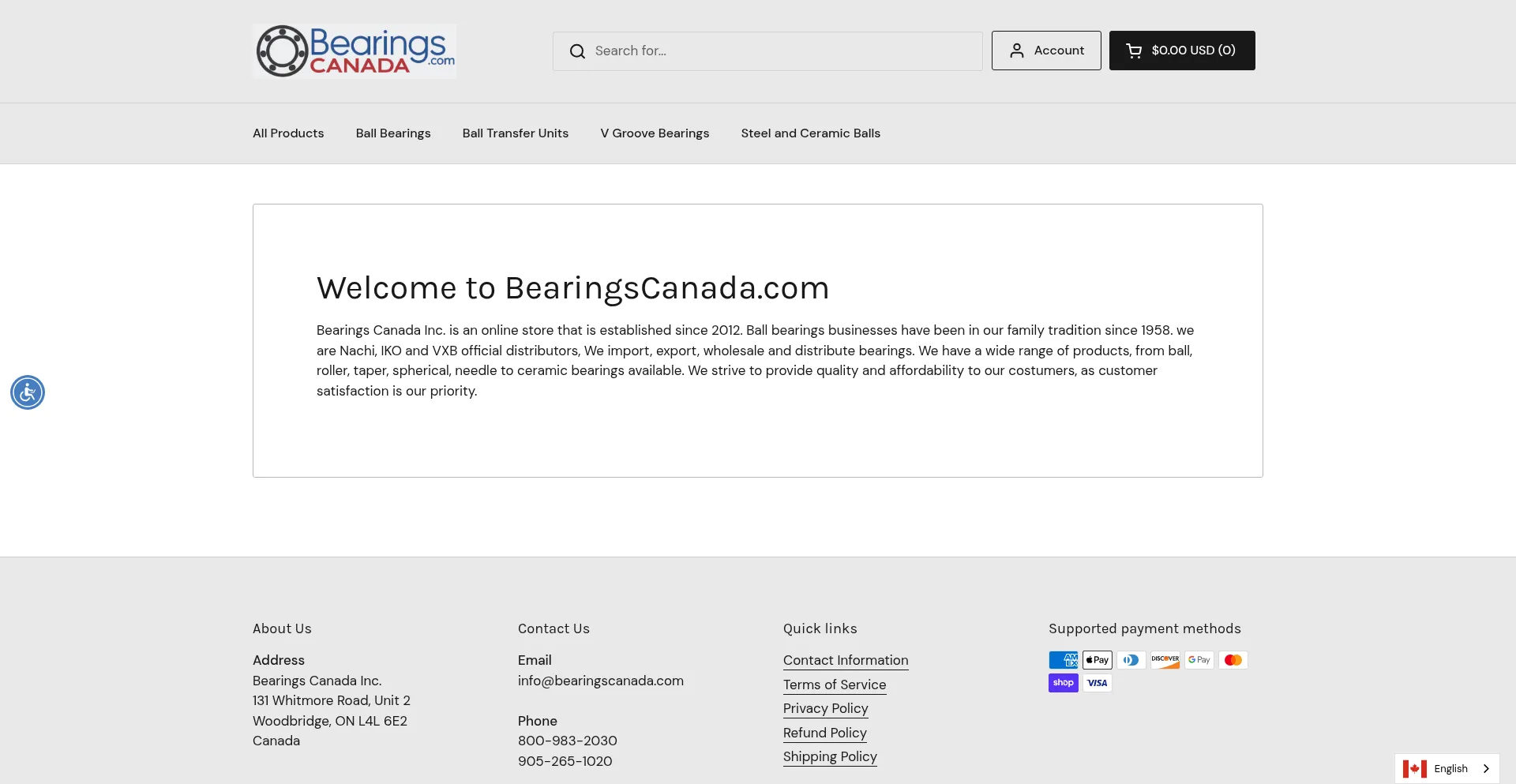Open the shopping cart button
This screenshot has height=784, width=1516.
tap(1181, 51)
